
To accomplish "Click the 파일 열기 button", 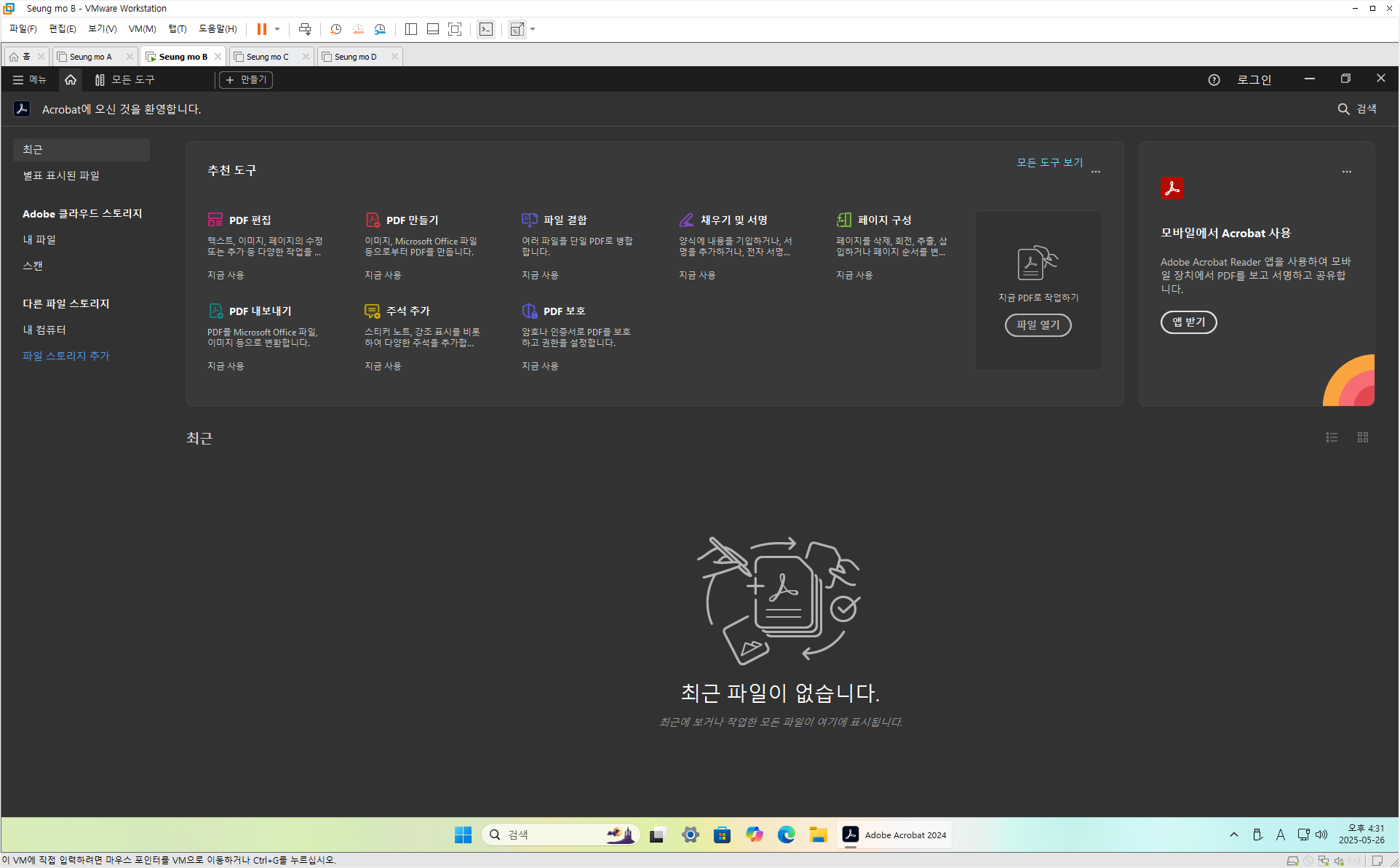I will coord(1038,324).
